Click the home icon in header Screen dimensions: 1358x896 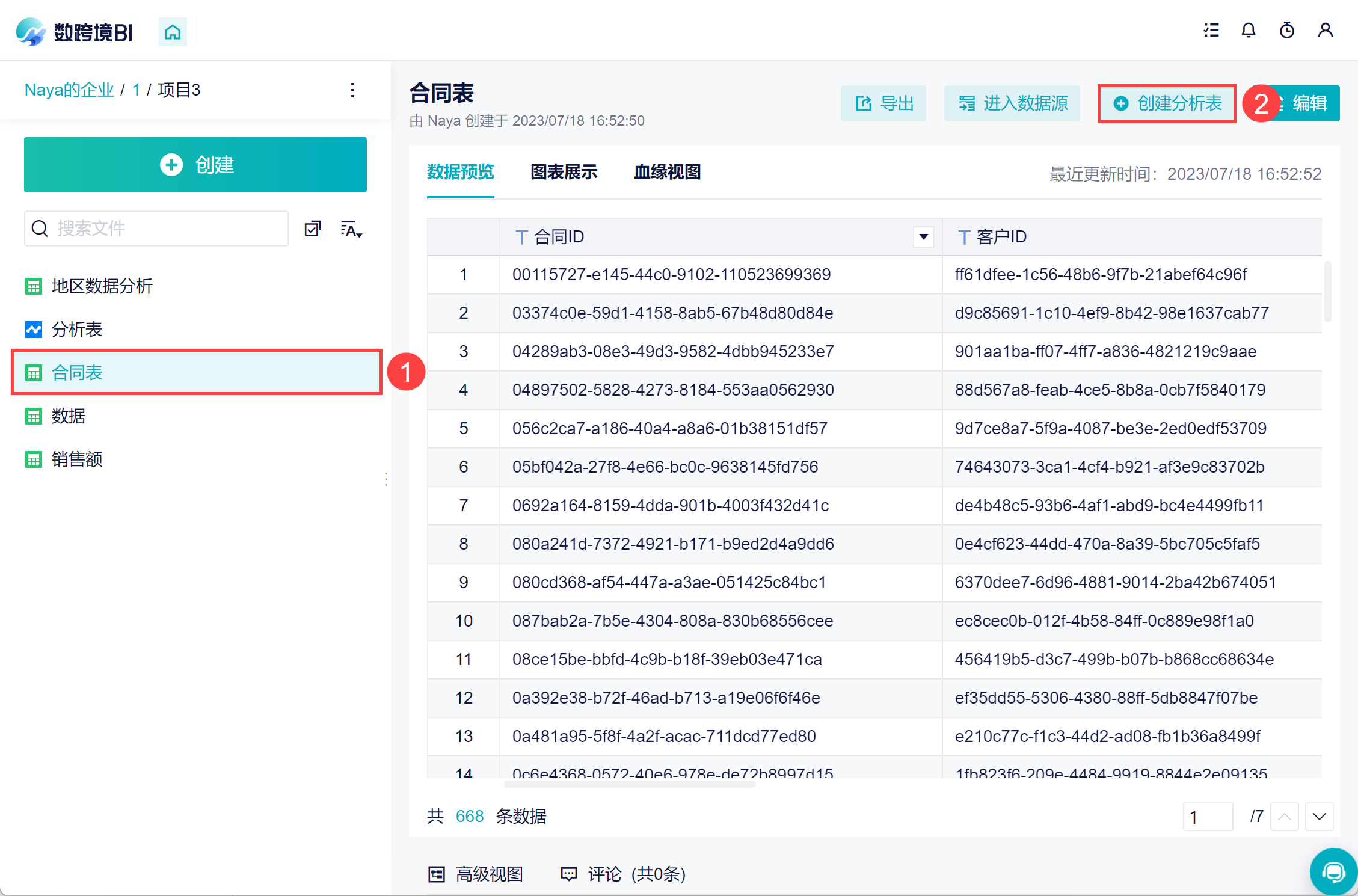(x=173, y=32)
